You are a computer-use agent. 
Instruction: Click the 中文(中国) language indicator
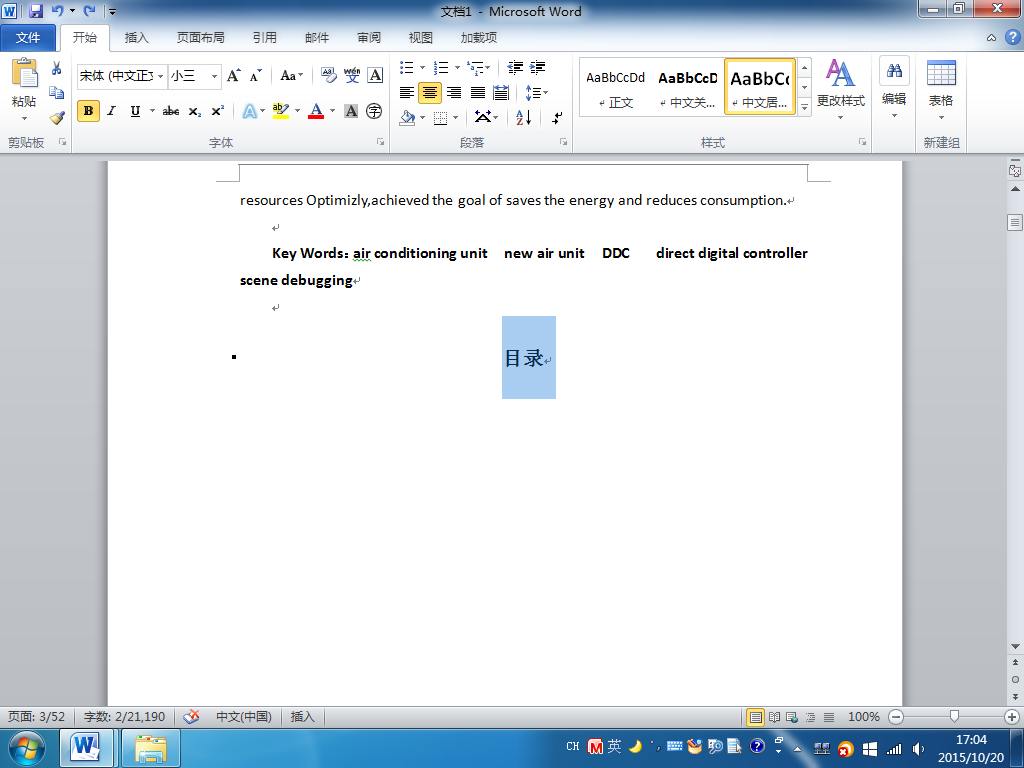(x=244, y=716)
